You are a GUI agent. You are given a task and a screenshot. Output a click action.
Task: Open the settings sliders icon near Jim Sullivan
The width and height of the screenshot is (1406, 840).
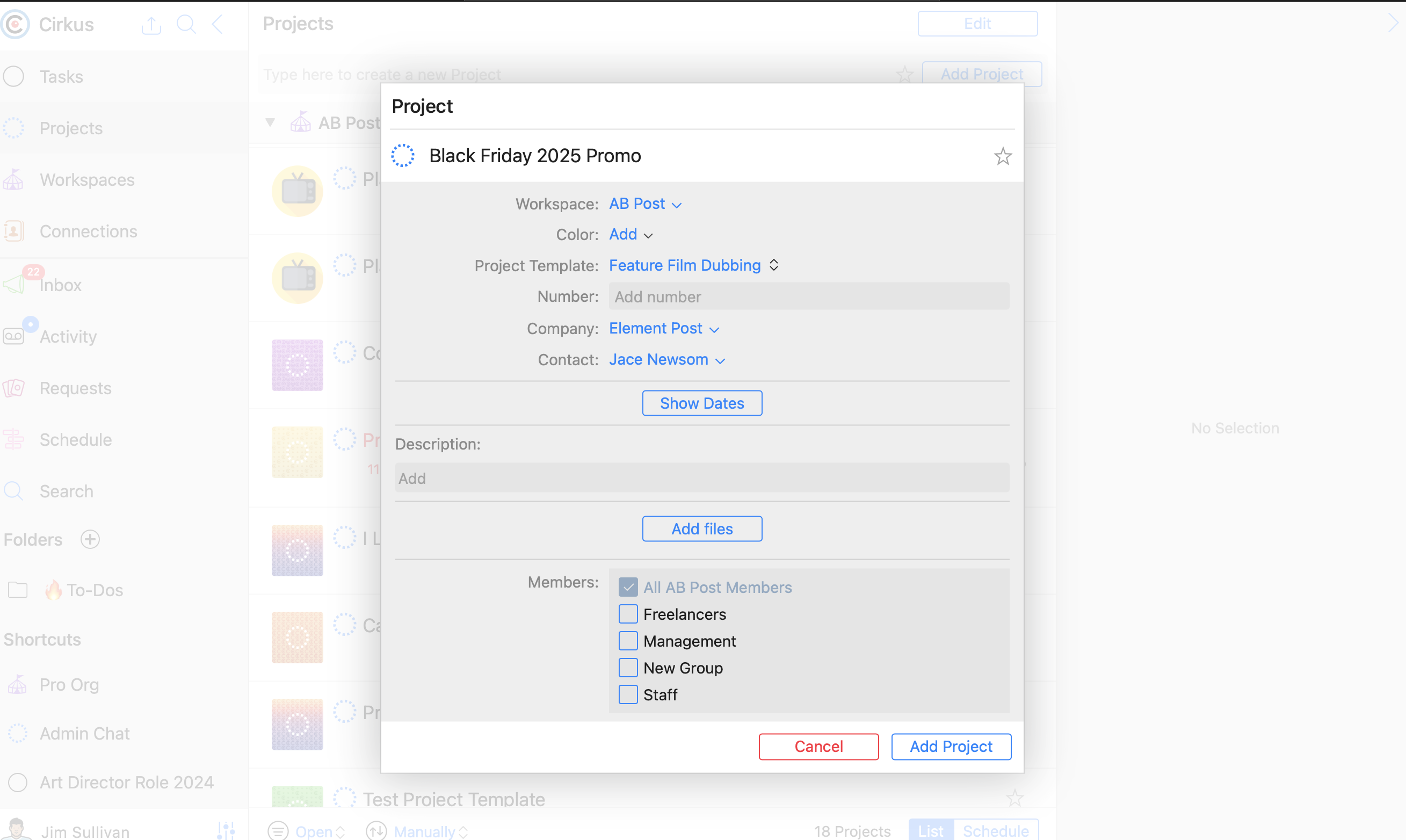[226, 830]
